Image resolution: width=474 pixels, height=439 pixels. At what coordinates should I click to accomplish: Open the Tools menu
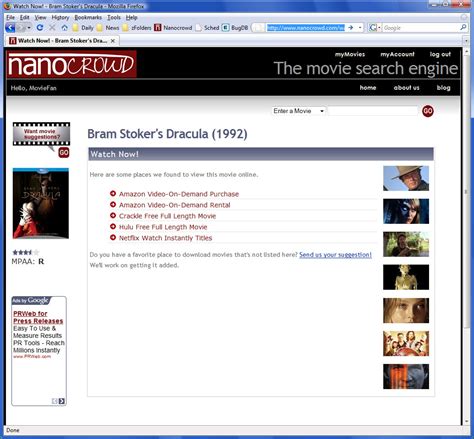[114, 17]
